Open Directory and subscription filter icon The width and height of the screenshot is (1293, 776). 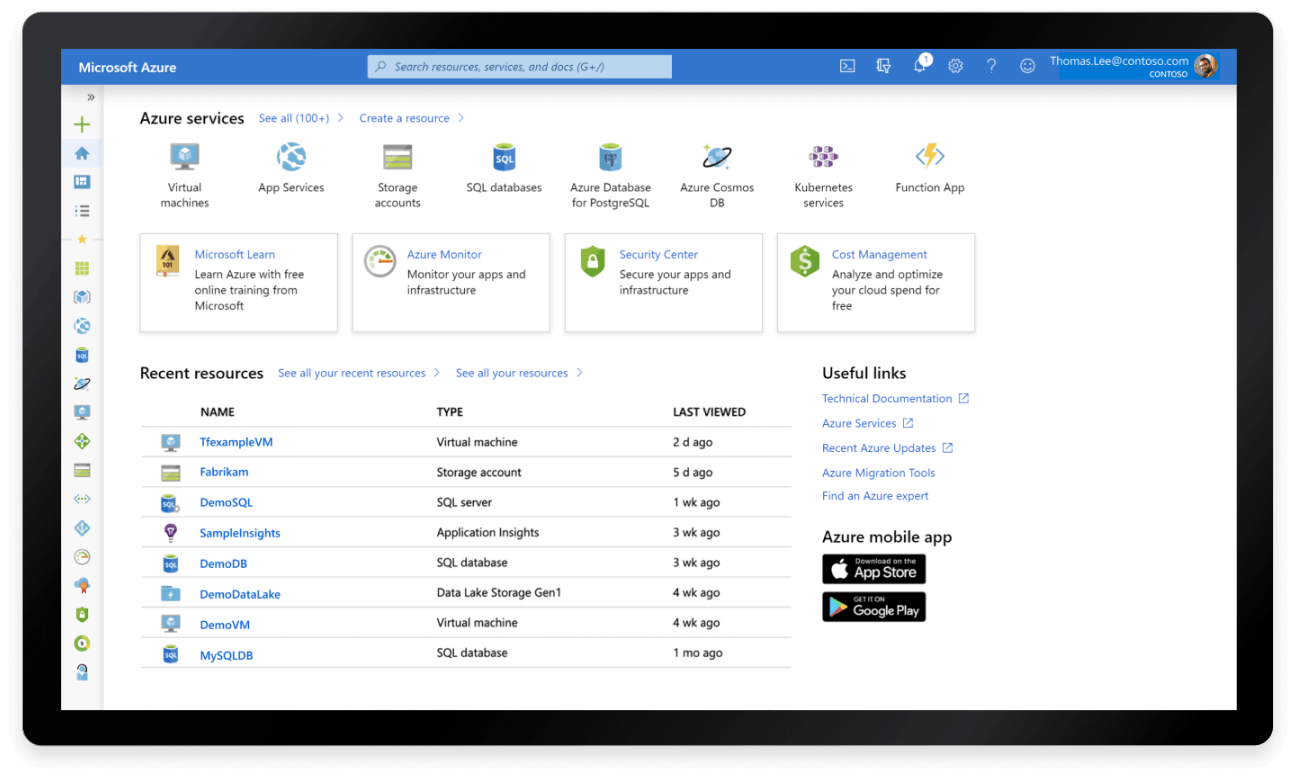click(883, 66)
